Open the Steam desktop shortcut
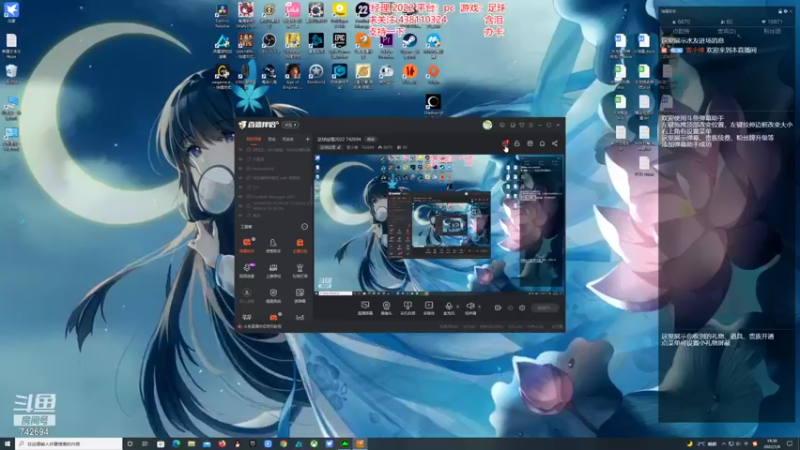This screenshot has height=450, width=800. [x=409, y=44]
